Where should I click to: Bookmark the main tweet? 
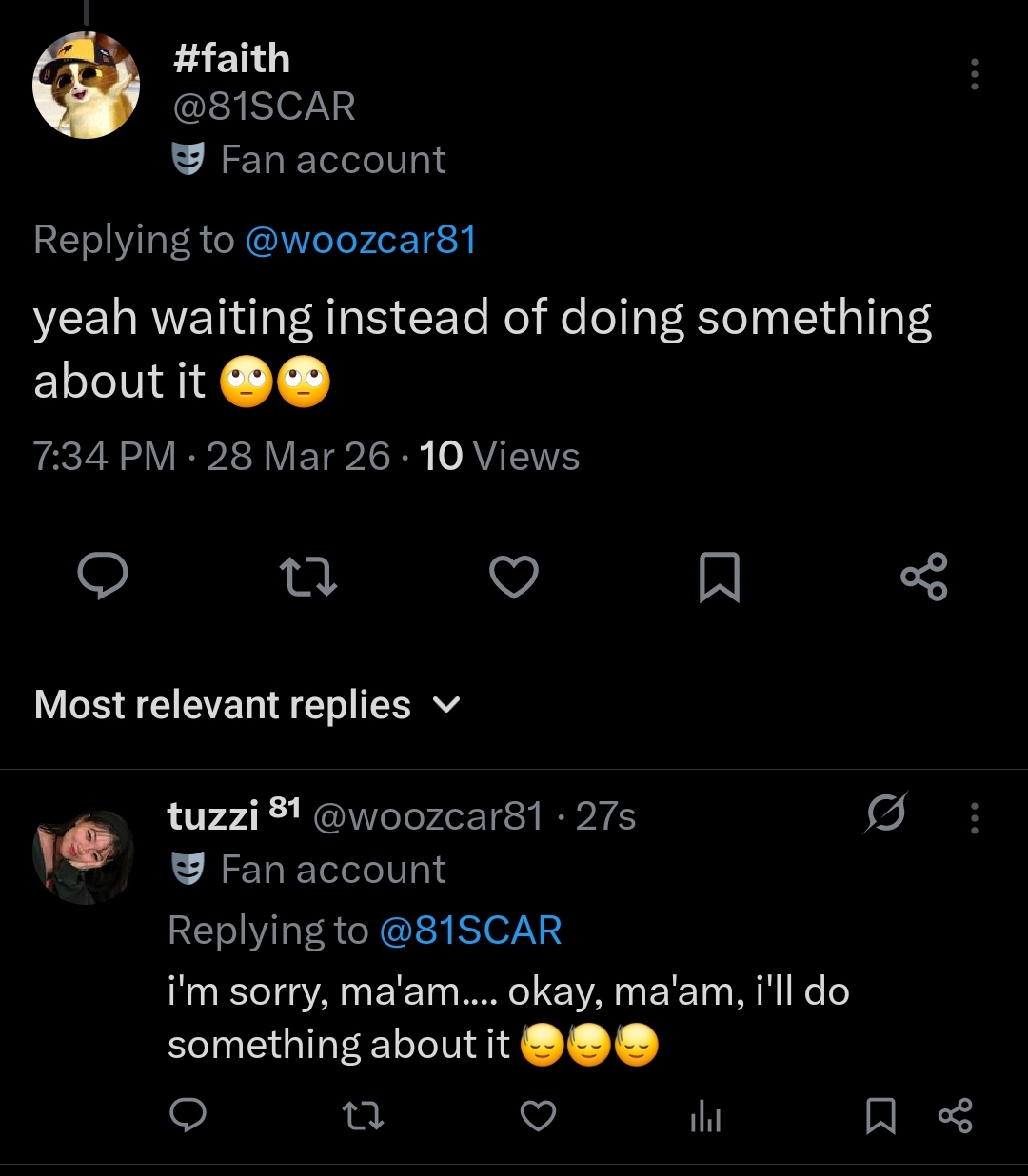point(720,577)
